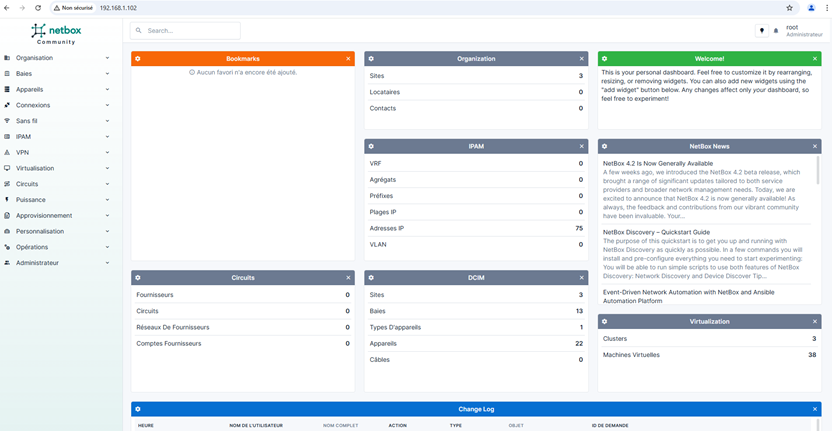Expand the Virtualisation sidebar menu
The width and height of the screenshot is (832, 431).
click(56, 168)
